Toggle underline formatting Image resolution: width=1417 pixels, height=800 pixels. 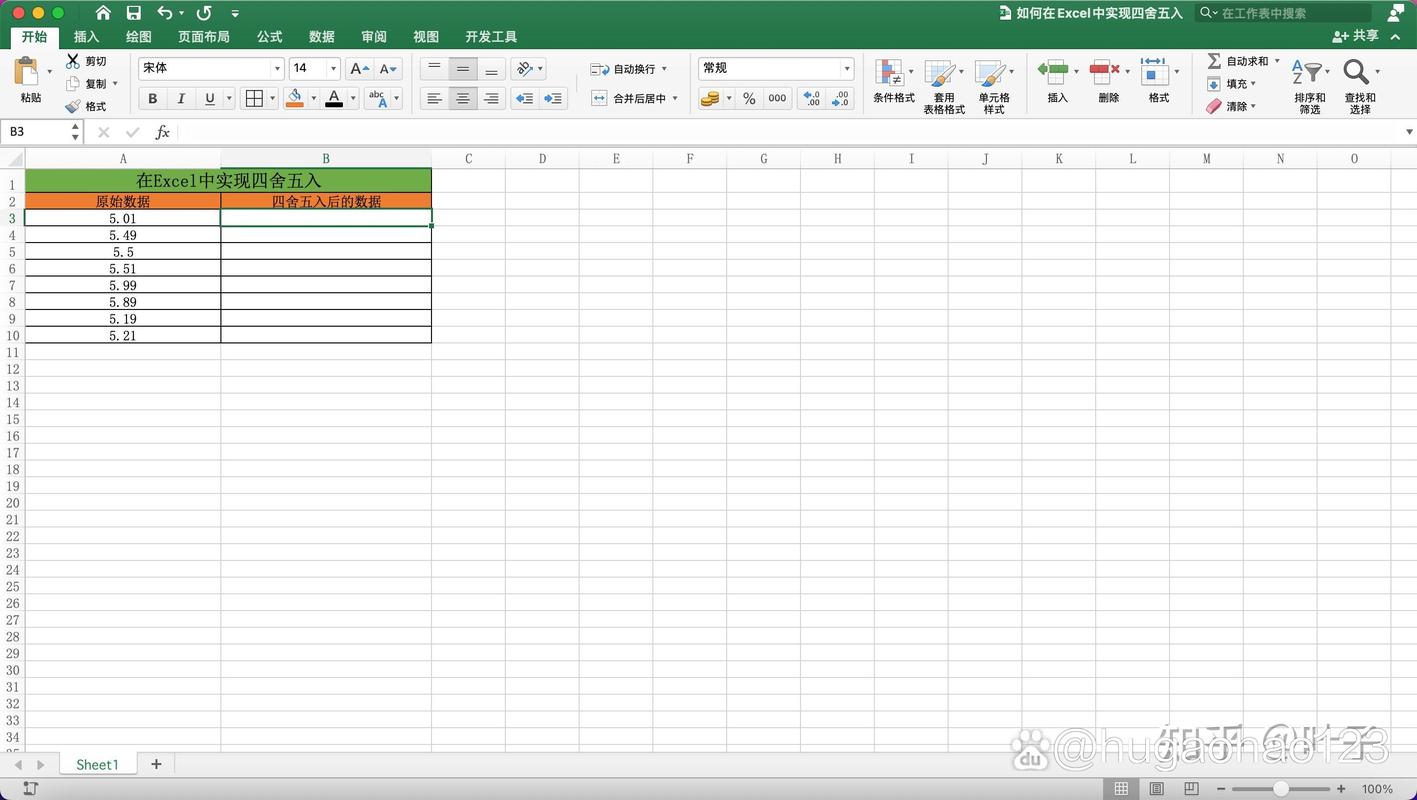click(209, 98)
